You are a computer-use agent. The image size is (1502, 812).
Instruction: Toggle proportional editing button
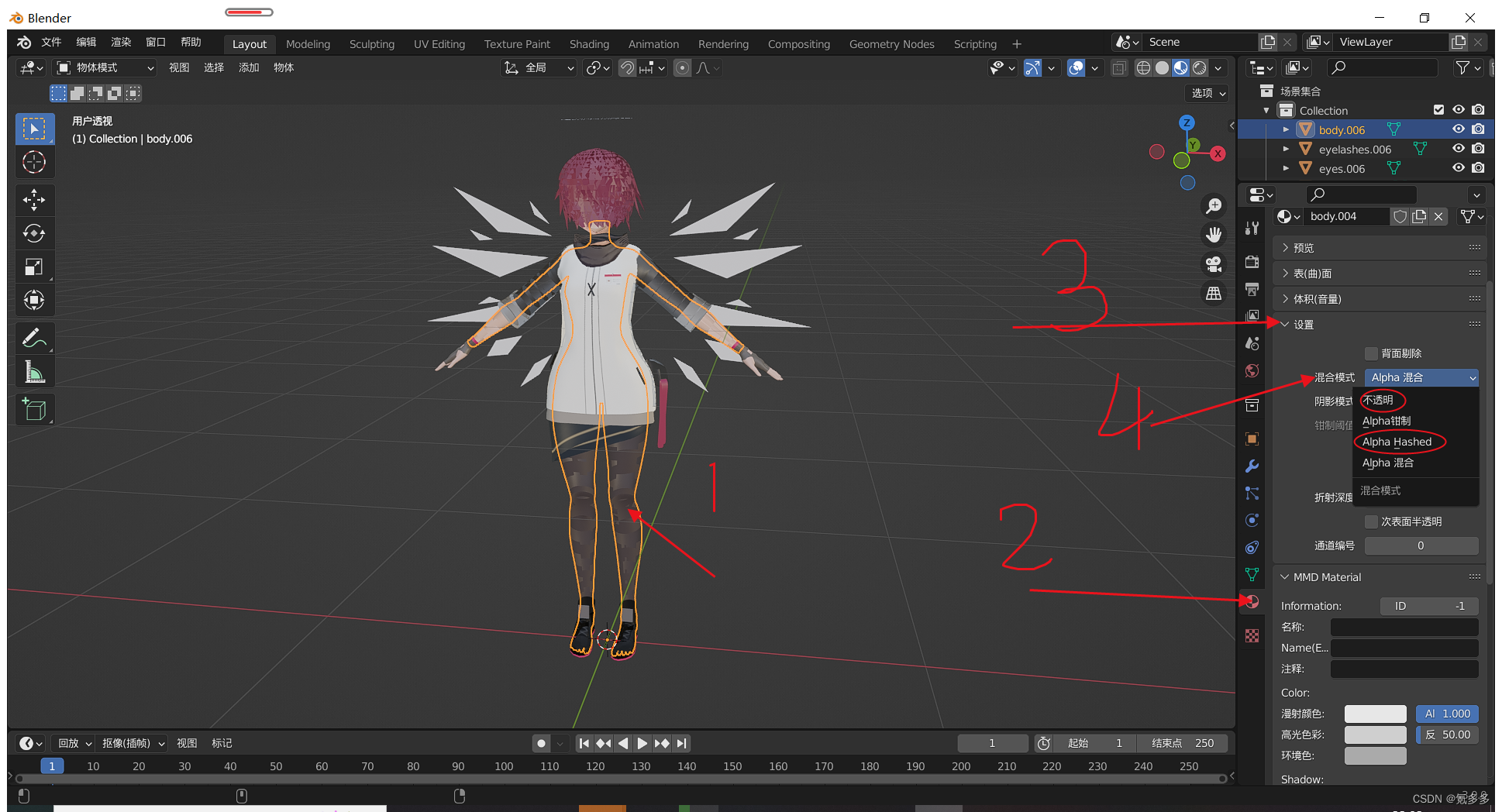click(682, 68)
